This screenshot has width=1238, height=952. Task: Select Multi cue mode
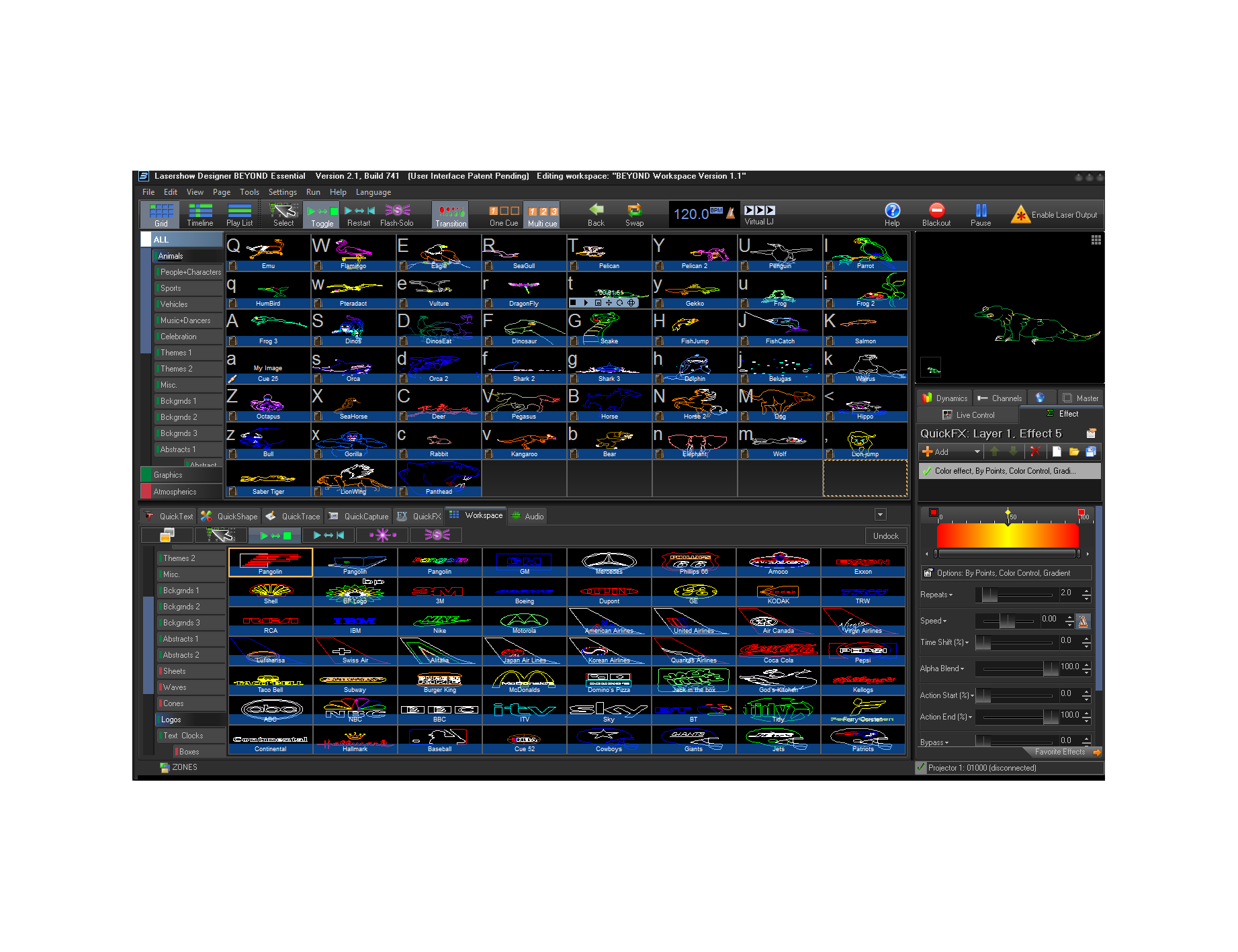[542, 215]
